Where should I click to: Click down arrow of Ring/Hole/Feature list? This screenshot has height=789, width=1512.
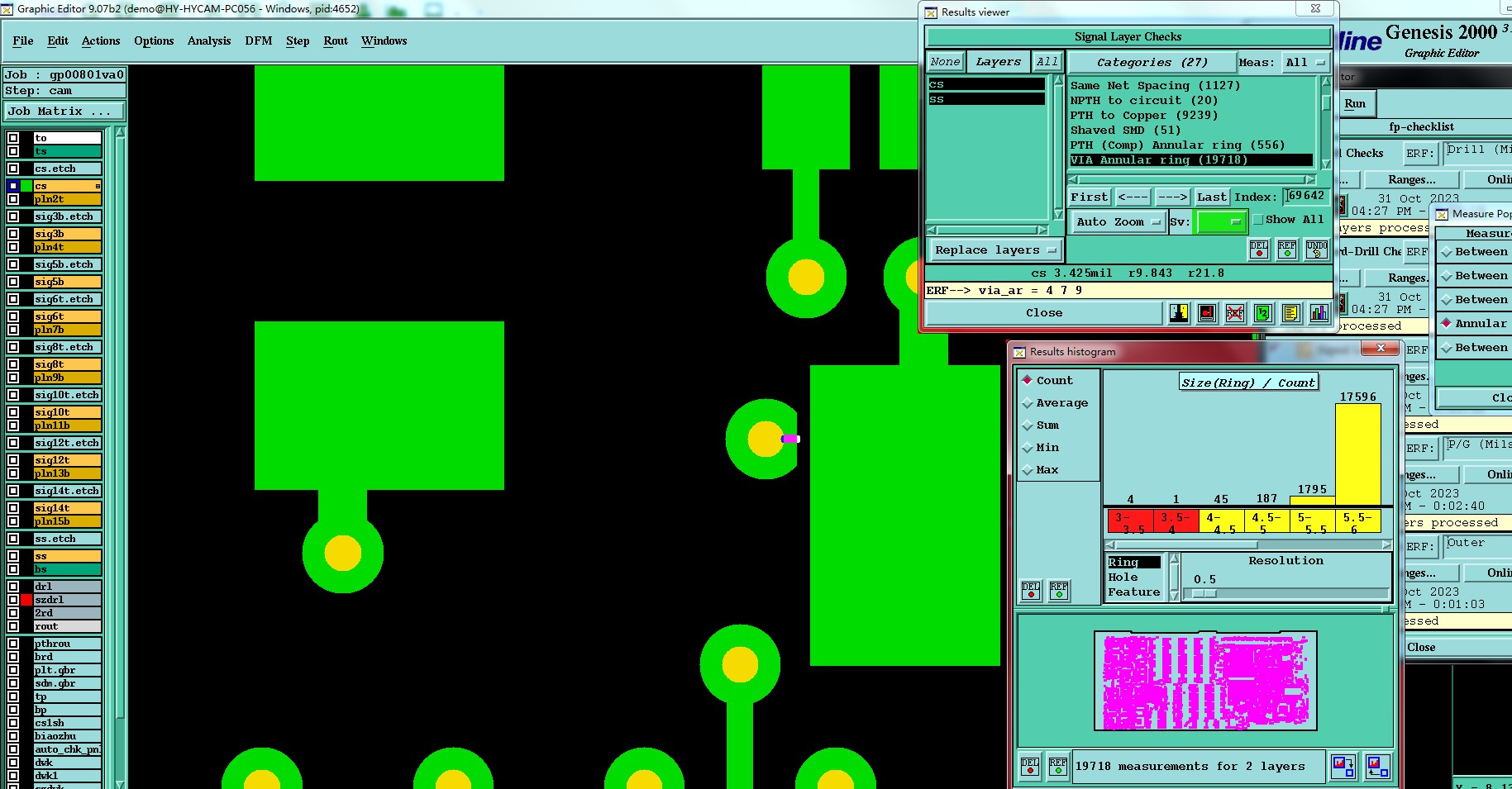pyautogui.click(x=1175, y=596)
